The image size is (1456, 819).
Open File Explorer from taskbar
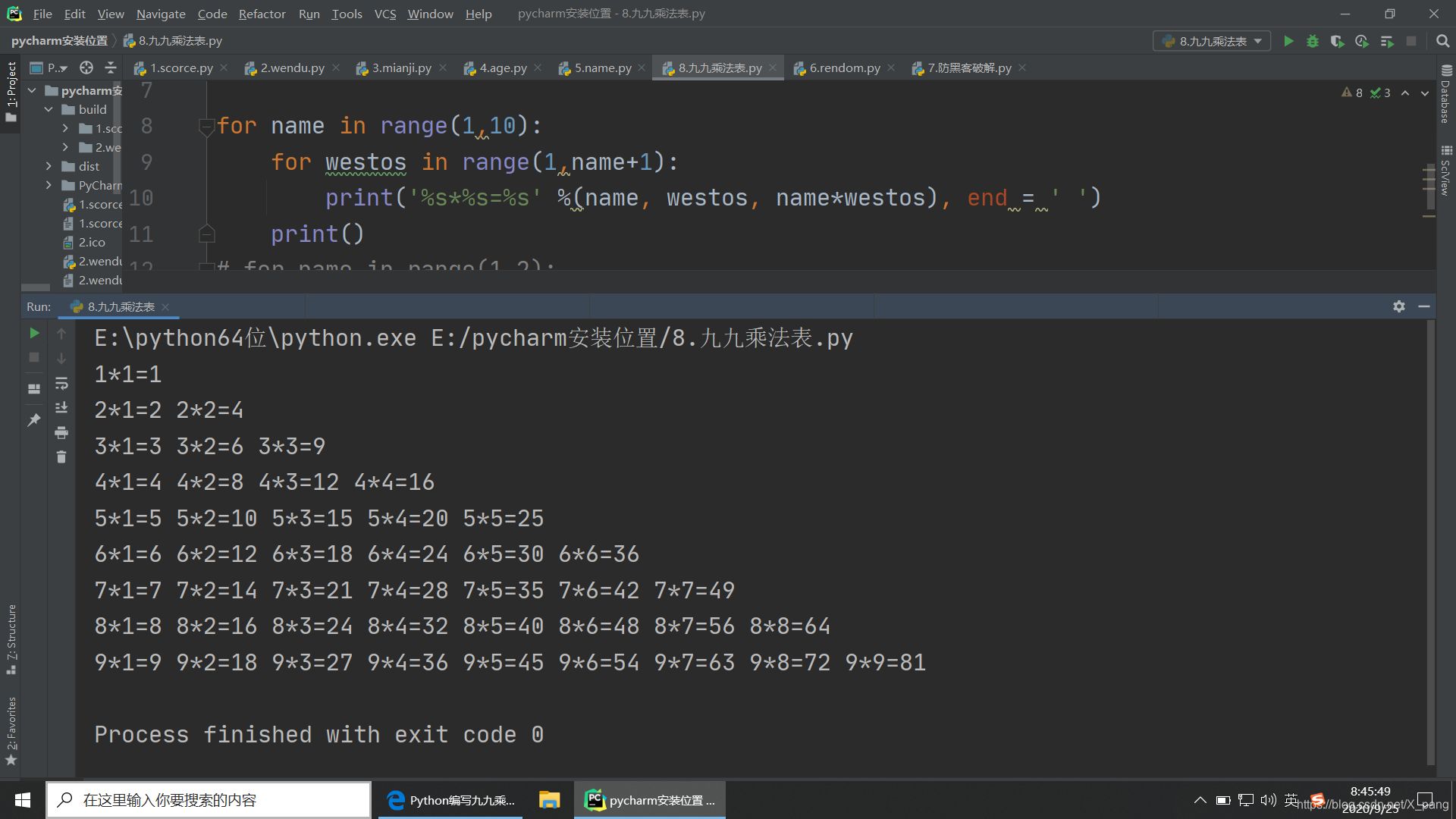pyautogui.click(x=549, y=800)
